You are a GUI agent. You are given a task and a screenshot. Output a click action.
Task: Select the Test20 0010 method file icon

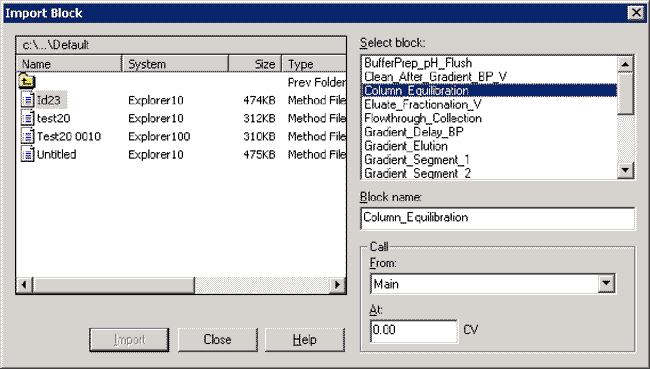point(27,136)
